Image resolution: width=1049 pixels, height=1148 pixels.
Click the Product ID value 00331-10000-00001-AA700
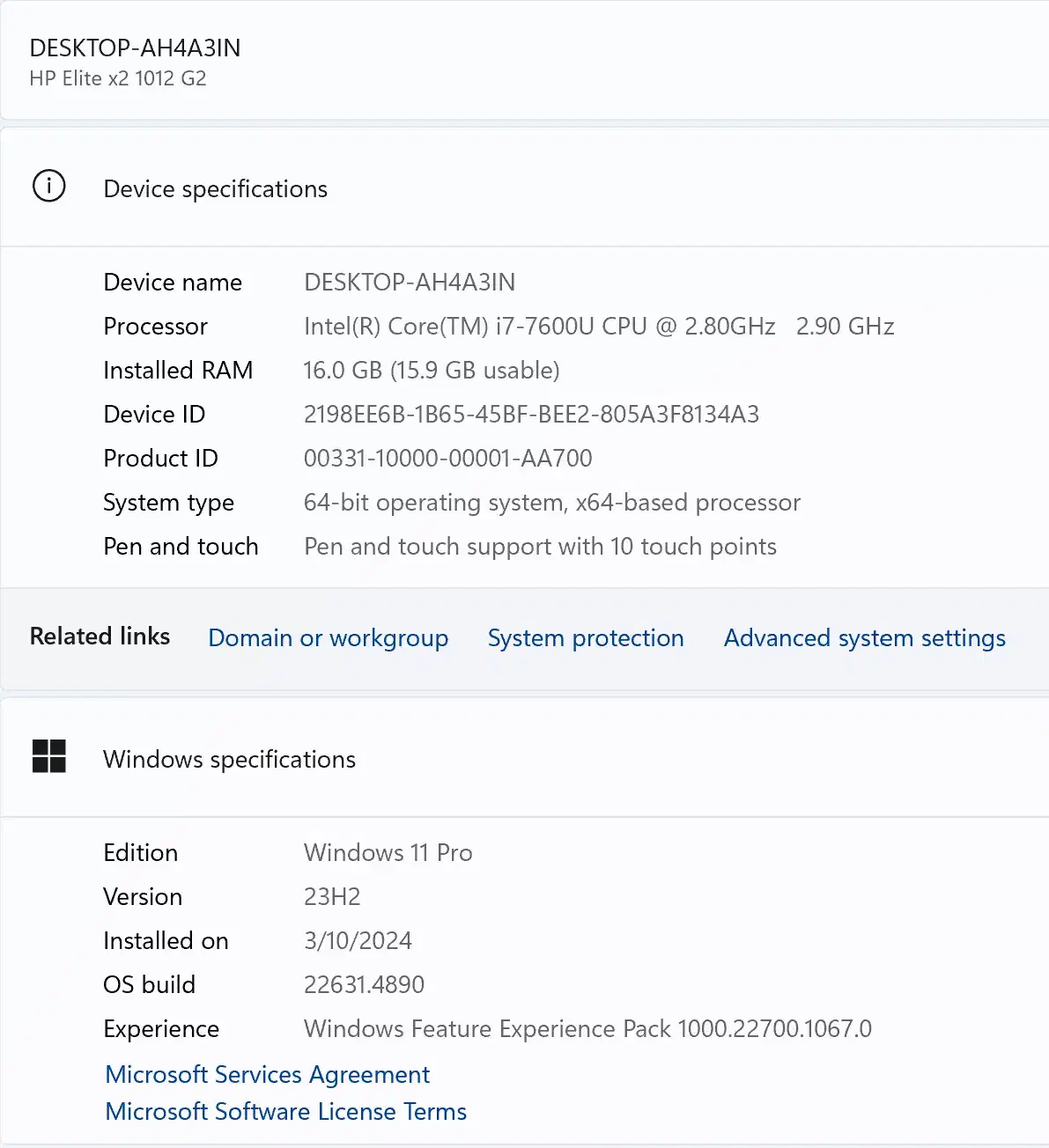click(x=447, y=459)
